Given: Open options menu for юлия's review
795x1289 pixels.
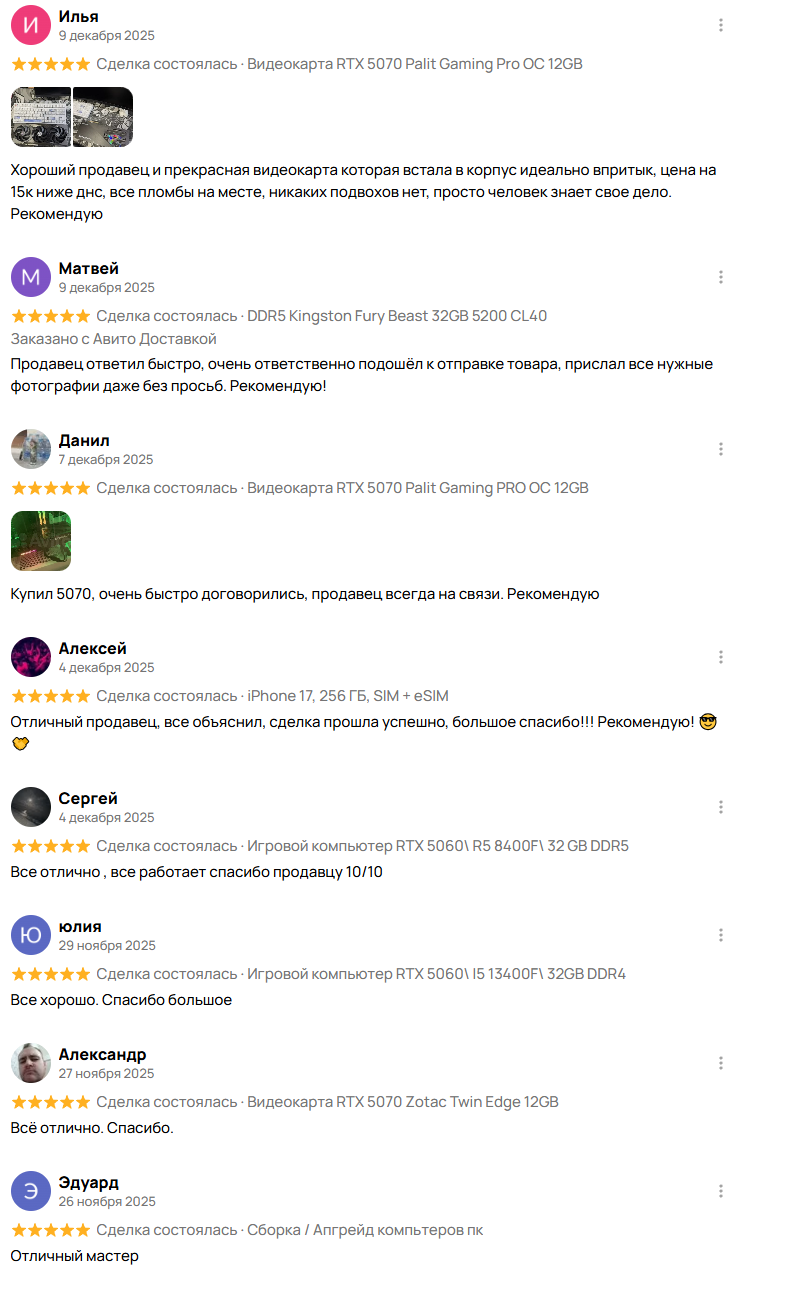Looking at the screenshot, I should [721, 935].
